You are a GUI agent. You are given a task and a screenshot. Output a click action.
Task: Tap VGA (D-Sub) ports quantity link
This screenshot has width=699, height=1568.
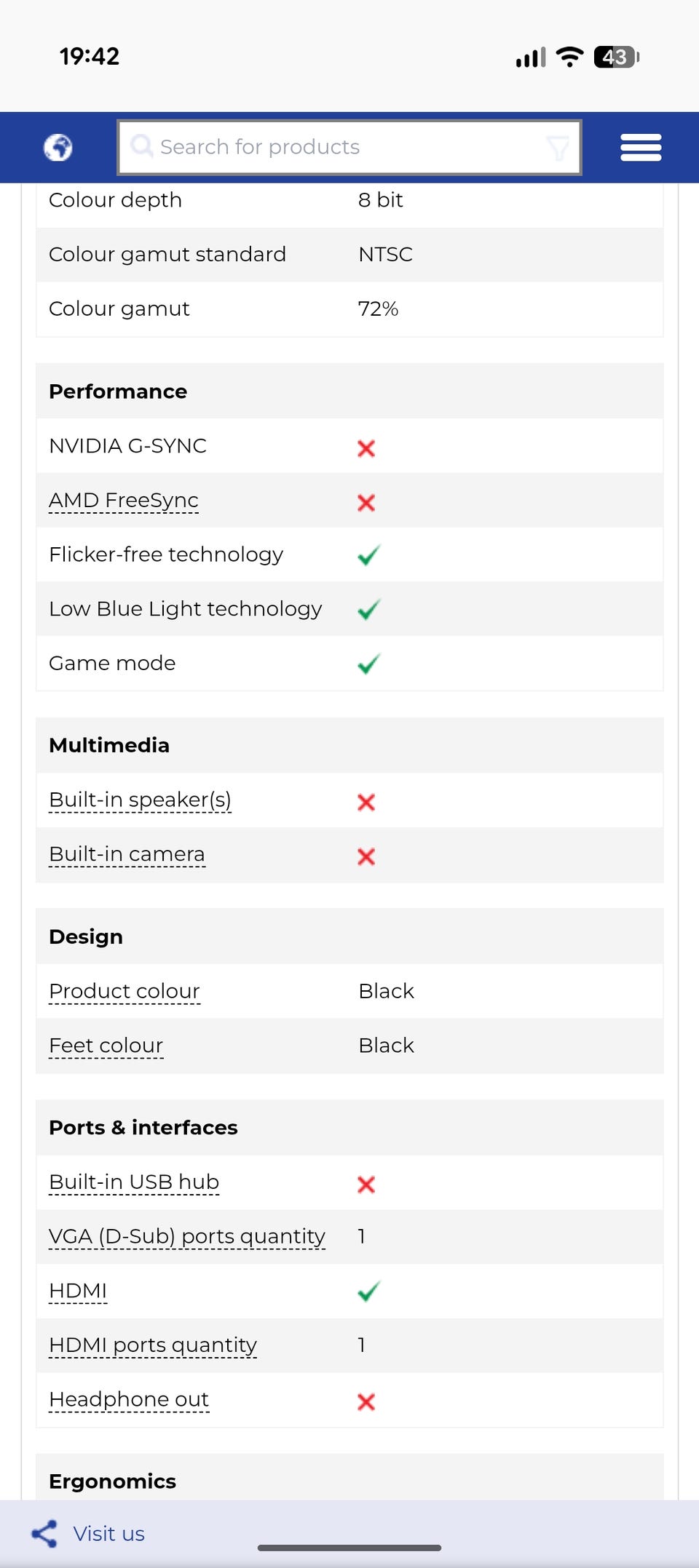tap(186, 1237)
